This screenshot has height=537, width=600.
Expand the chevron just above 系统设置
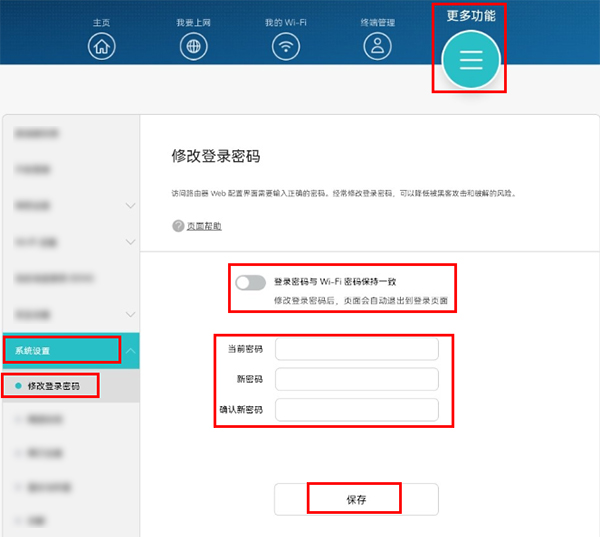(130, 315)
